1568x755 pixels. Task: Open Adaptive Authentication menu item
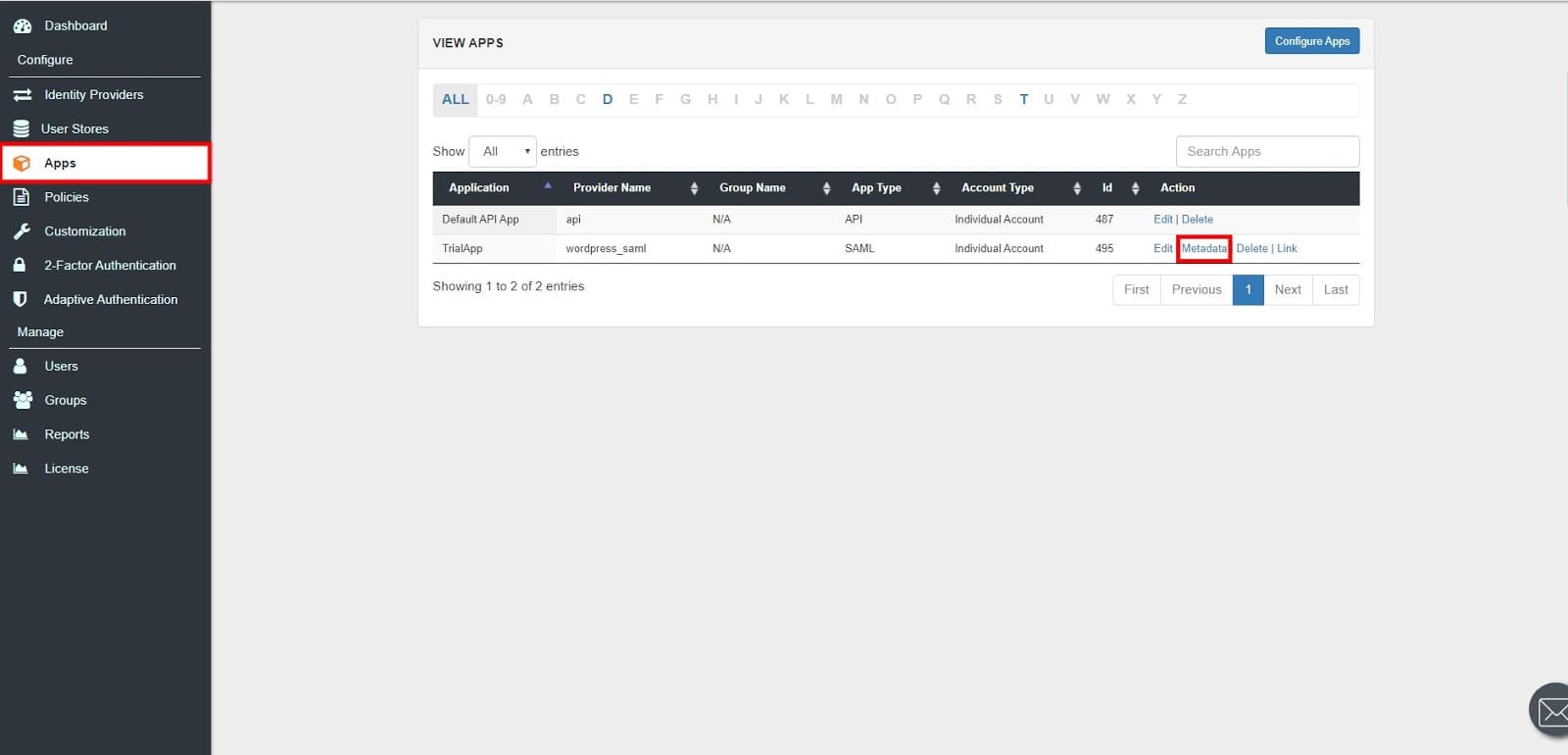pos(111,299)
